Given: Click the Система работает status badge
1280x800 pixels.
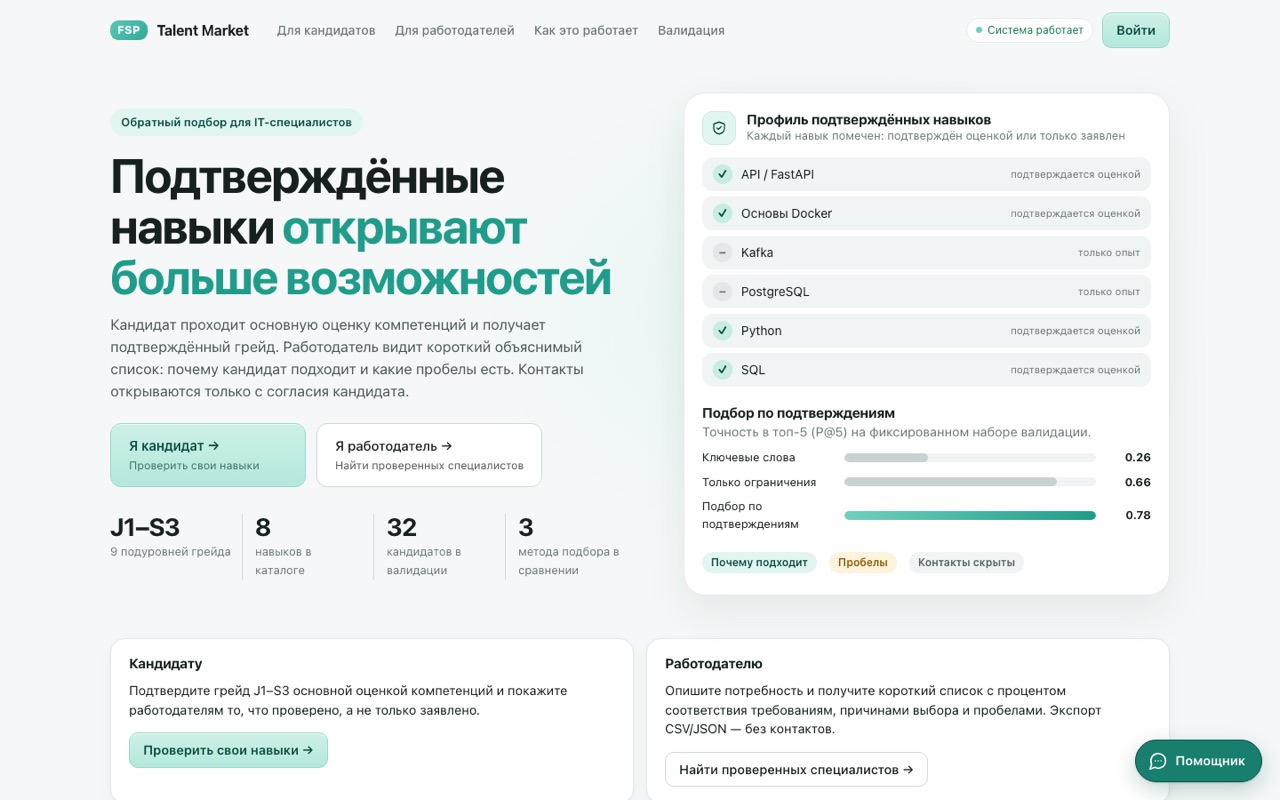Looking at the screenshot, I should click(x=1029, y=30).
